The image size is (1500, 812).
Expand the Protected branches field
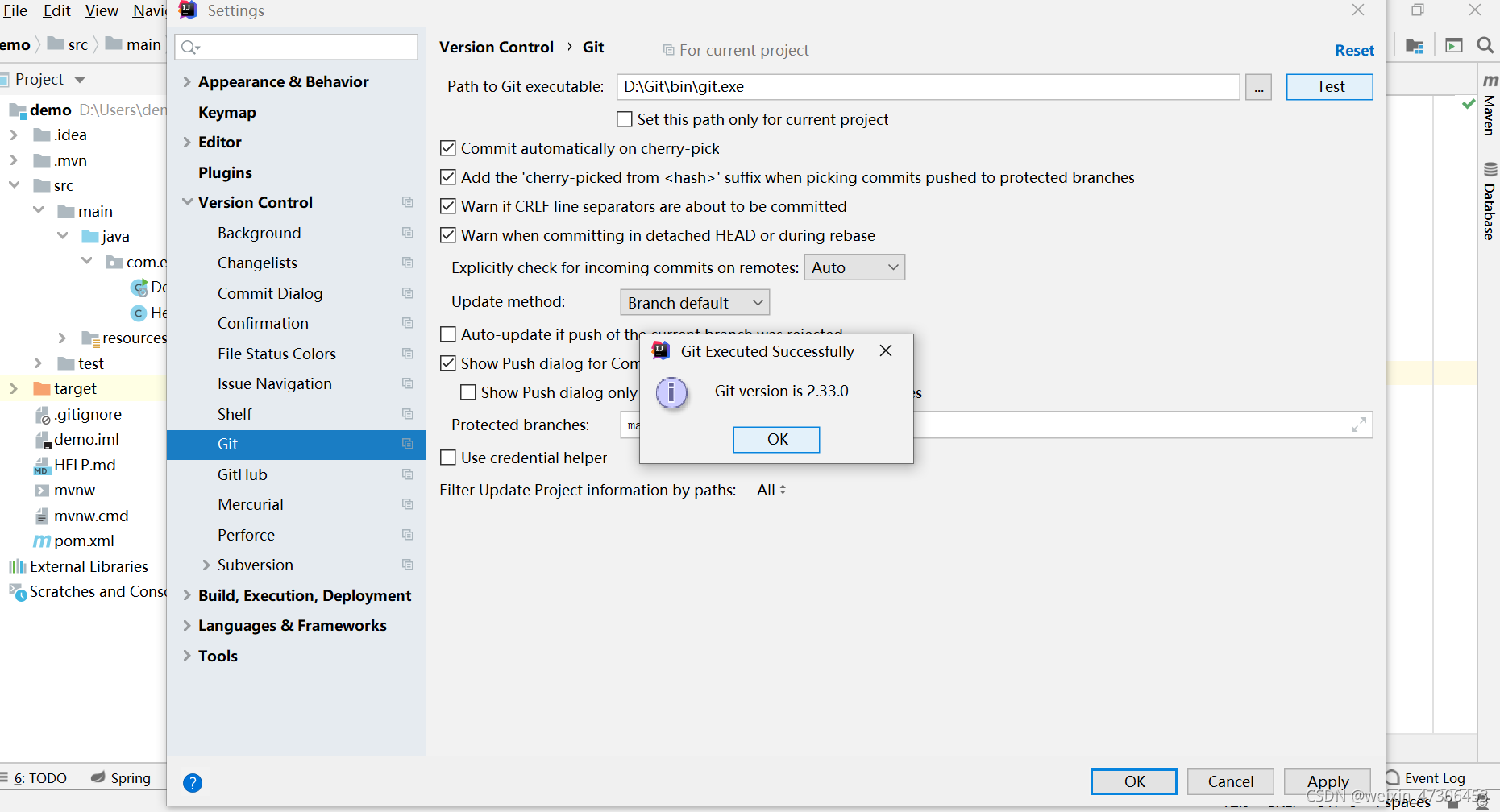coord(1359,425)
